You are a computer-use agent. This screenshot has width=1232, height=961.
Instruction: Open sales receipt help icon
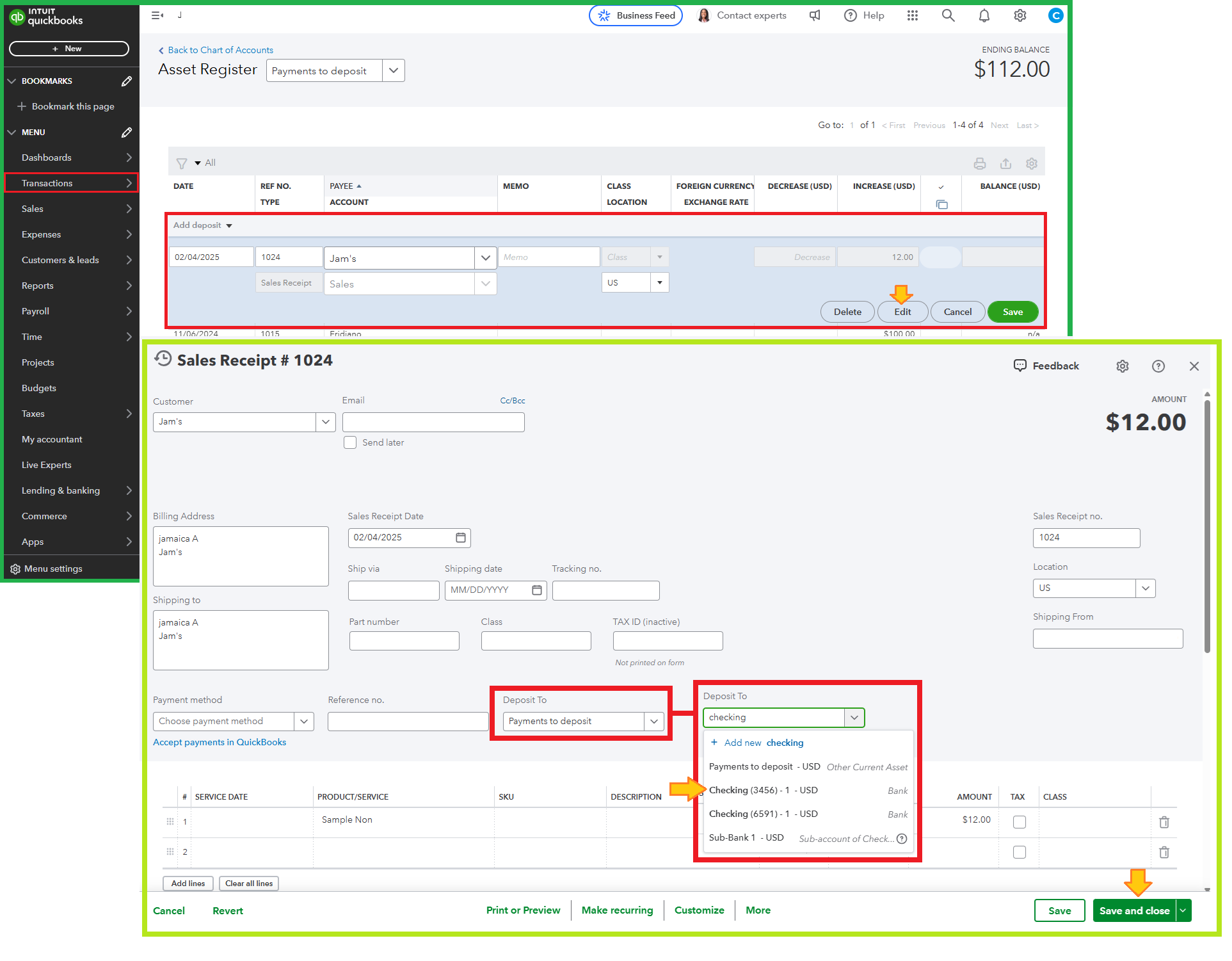tap(1158, 366)
